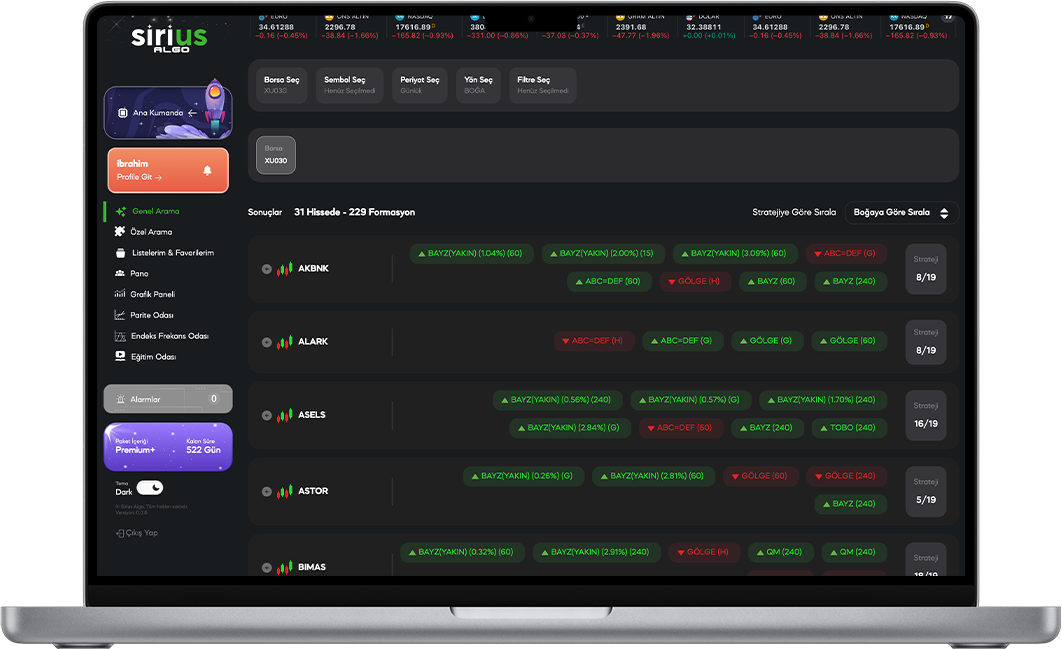The height and width of the screenshot is (649, 1062).
Task: Click BIMAS's BAYZ(YAKIN) (2.91%) (240) tag
Action: coord(596,552)
